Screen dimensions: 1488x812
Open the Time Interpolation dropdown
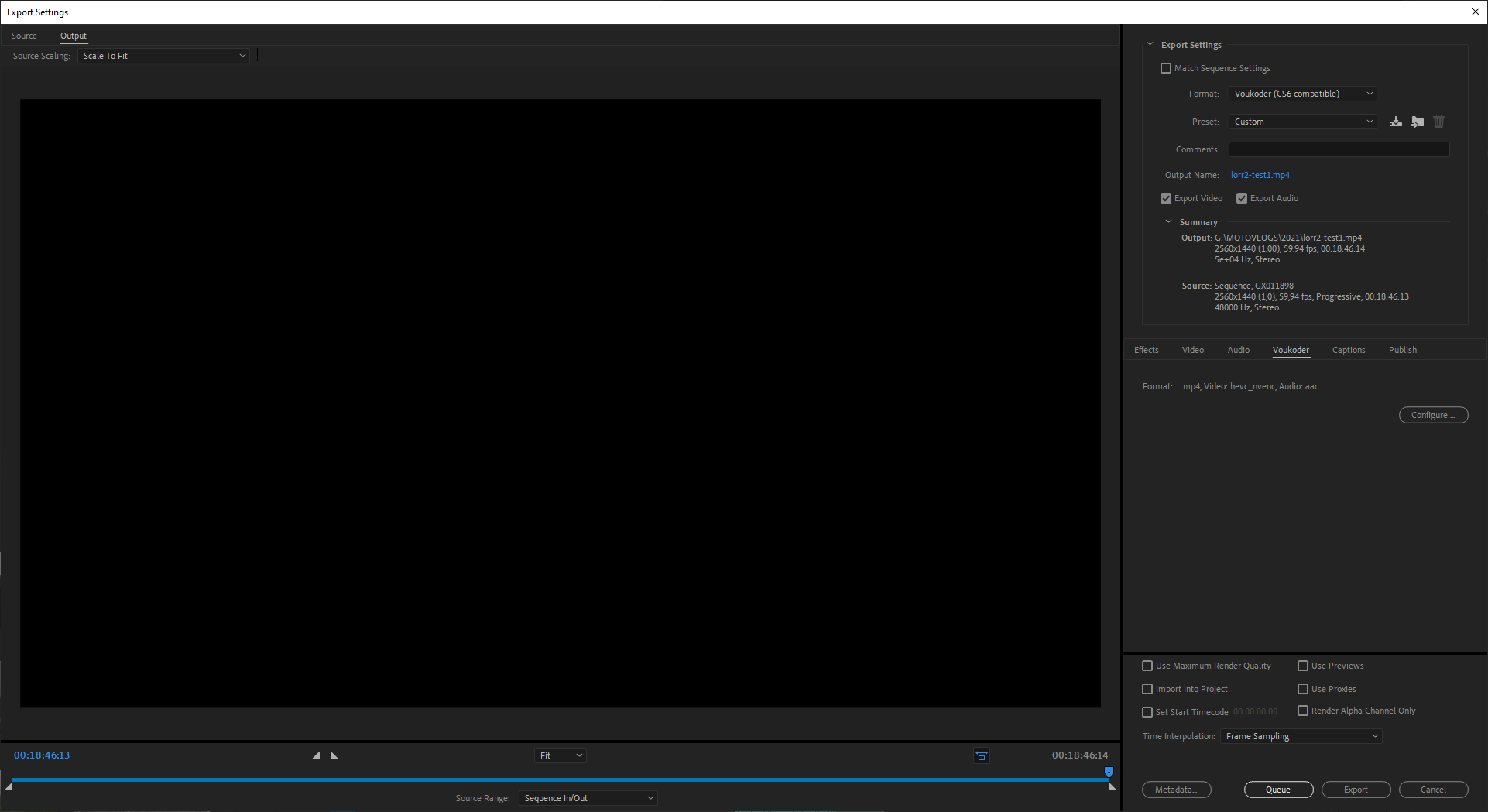[1301, 736]
